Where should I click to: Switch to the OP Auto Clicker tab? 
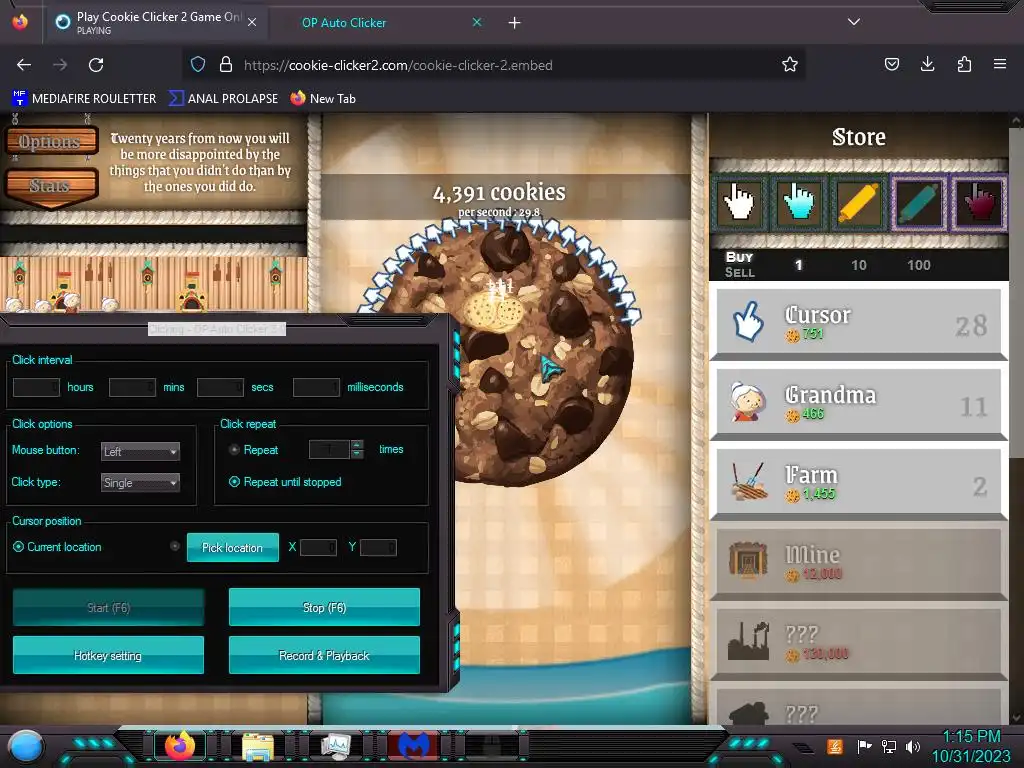379,22
